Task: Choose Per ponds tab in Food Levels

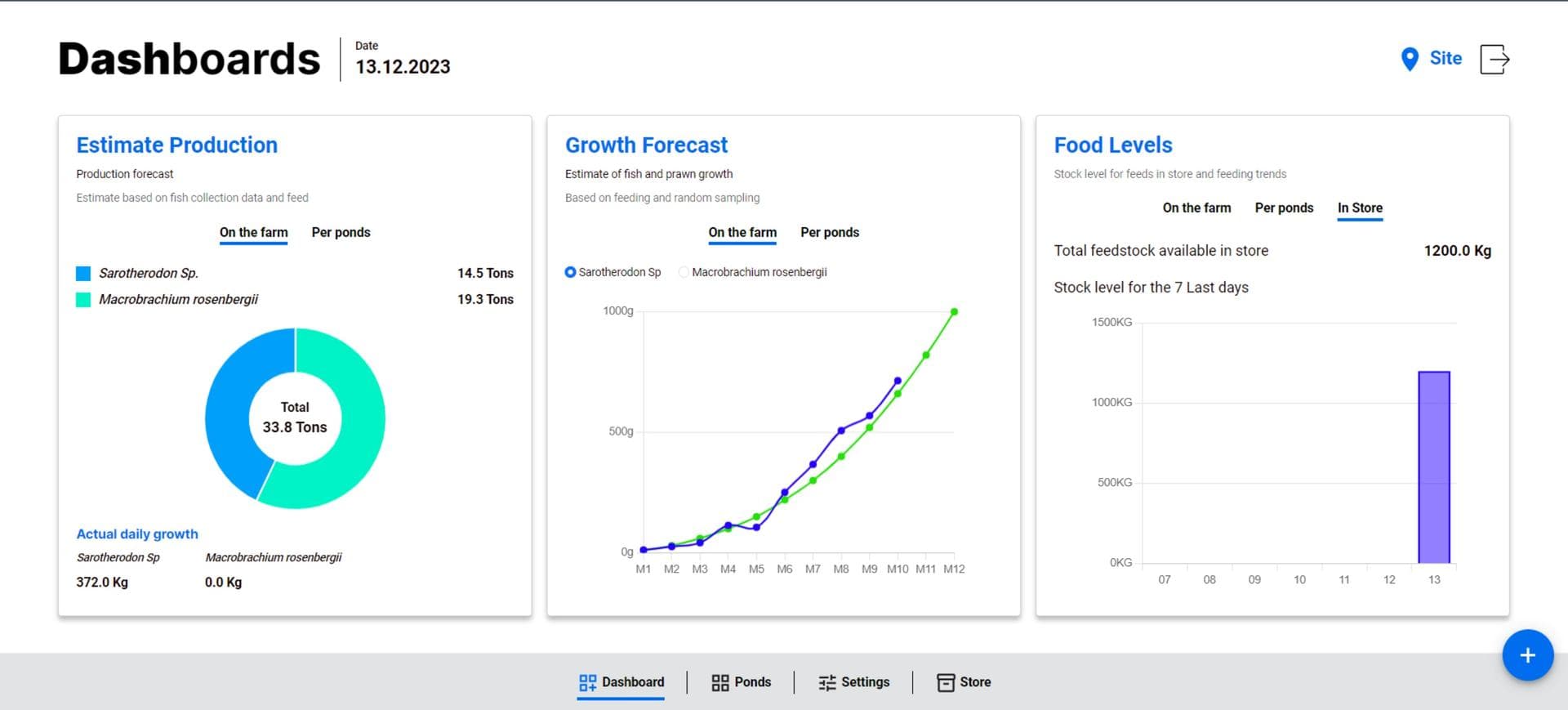Action: [1284, 208]
